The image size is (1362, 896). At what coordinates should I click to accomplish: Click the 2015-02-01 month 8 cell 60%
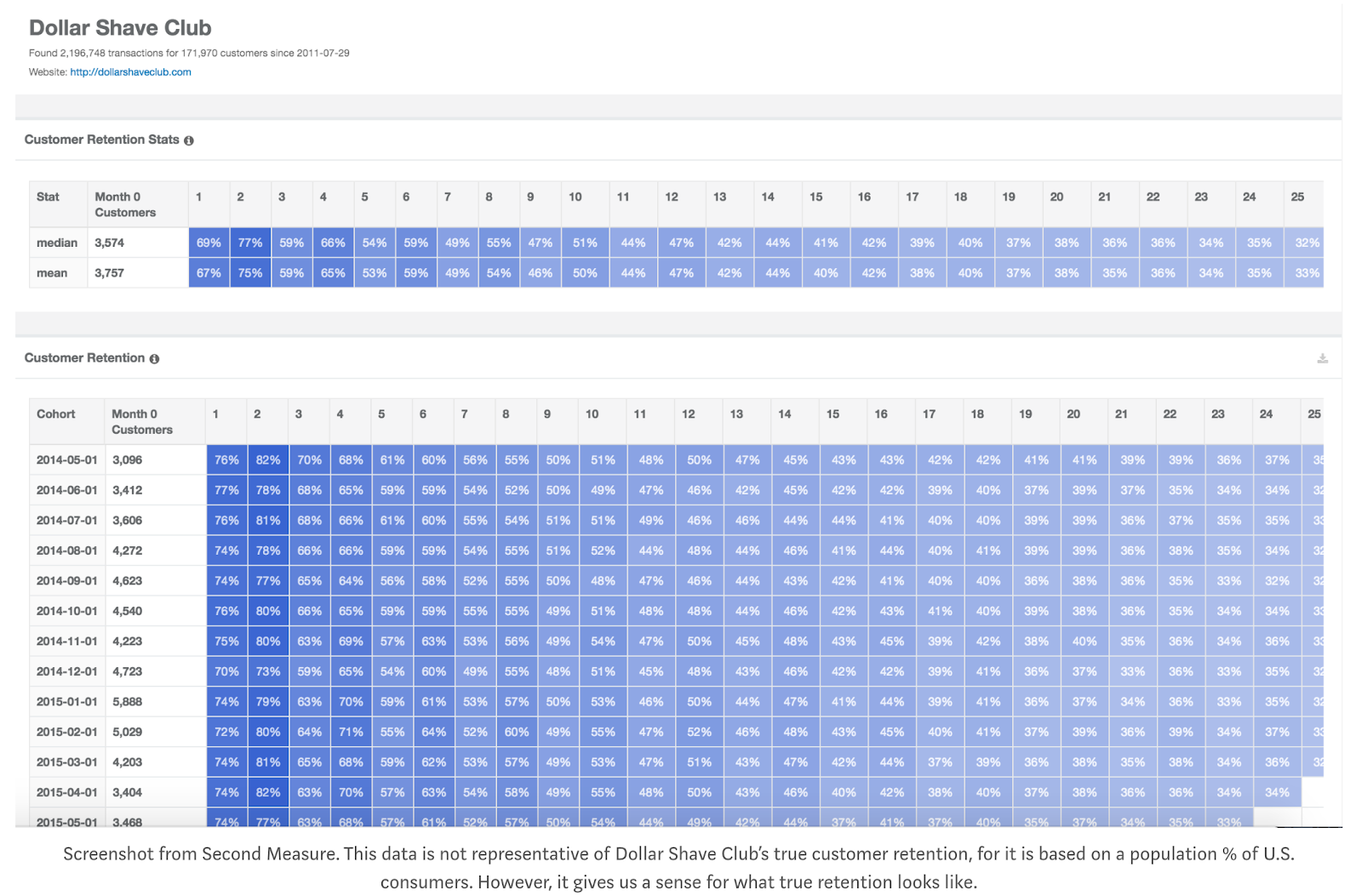point(517,732)
